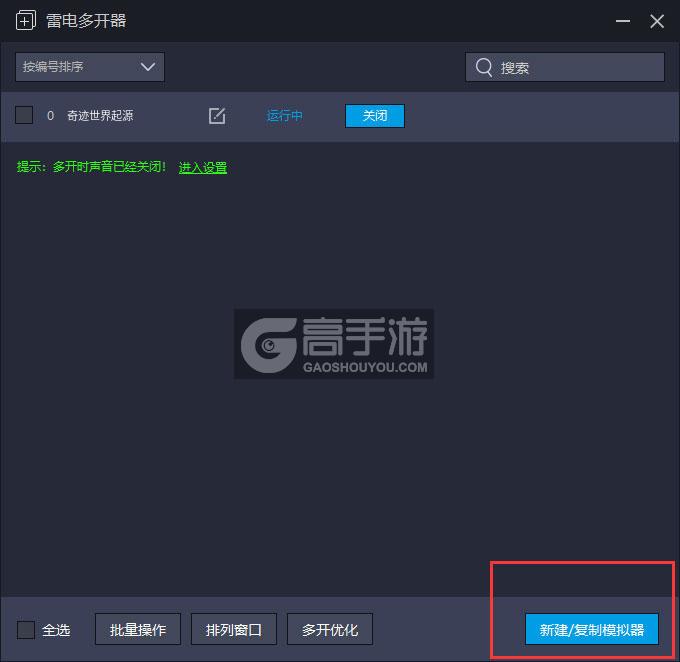Close the 雷电多开器 window

(657, 21)
